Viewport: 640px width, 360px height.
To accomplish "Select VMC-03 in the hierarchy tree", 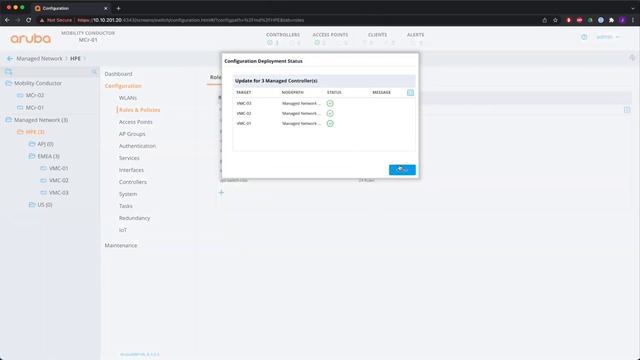I will 59,193.
